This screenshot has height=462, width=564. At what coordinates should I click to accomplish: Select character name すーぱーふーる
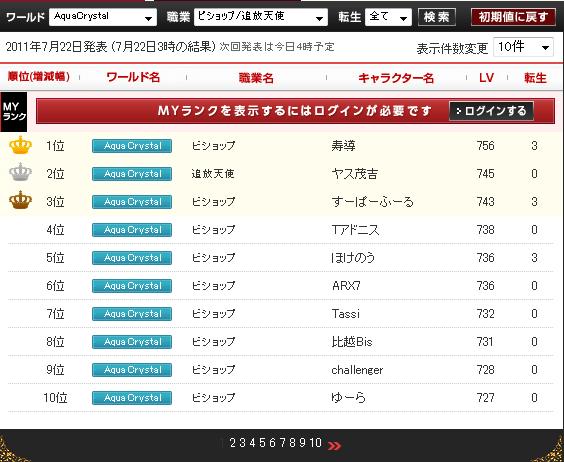pos(373,202)
